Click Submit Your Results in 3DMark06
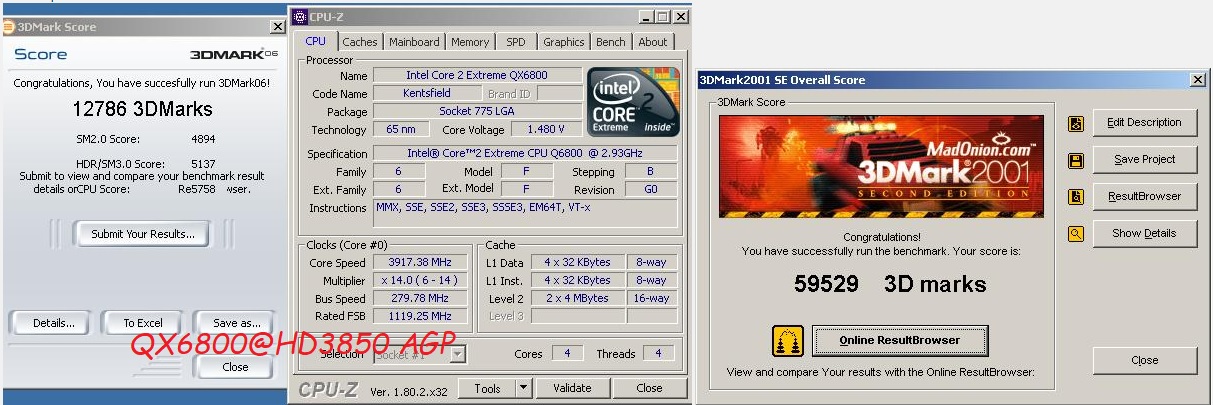The width and height of the screenshot is (1213, 405). [x=142, y=234]
